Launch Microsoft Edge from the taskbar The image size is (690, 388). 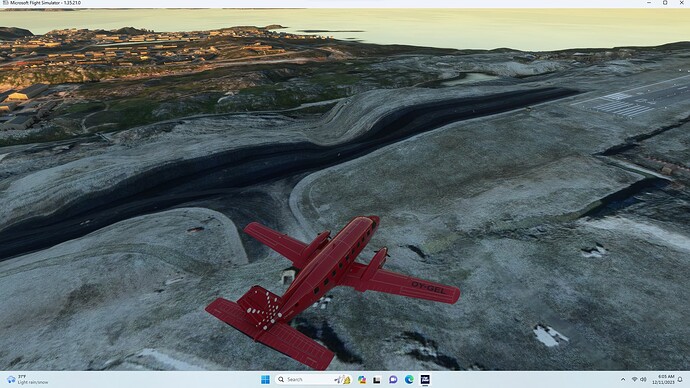coord(409,380)
